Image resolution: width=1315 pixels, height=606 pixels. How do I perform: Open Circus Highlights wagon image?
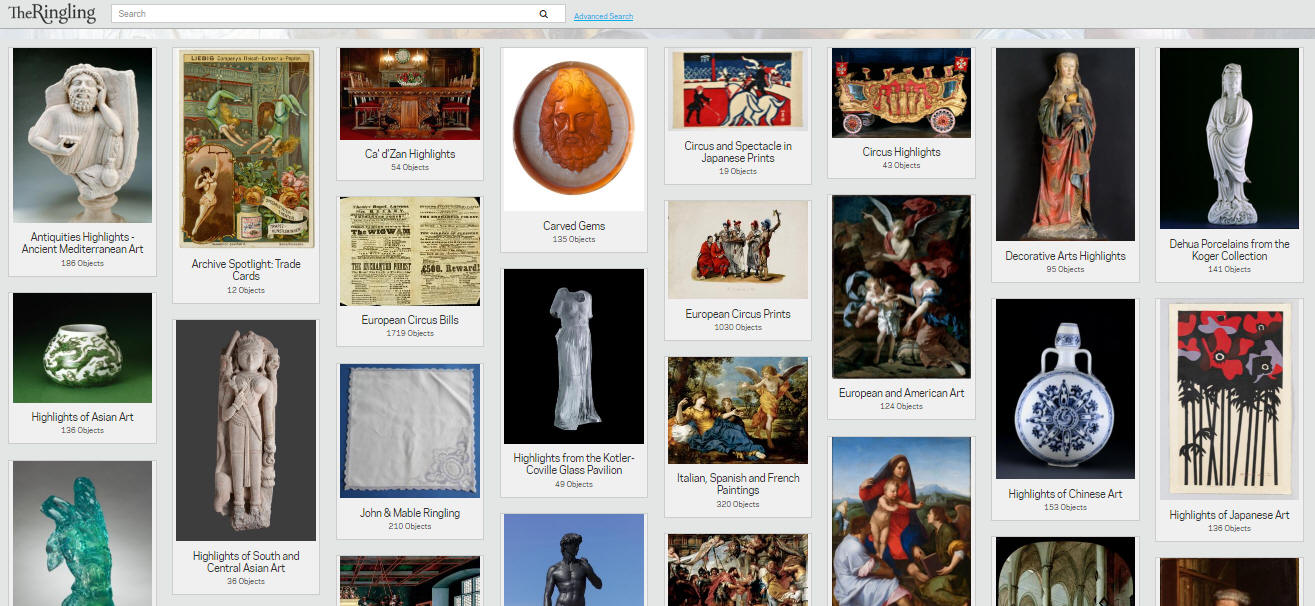pos(902,93)
